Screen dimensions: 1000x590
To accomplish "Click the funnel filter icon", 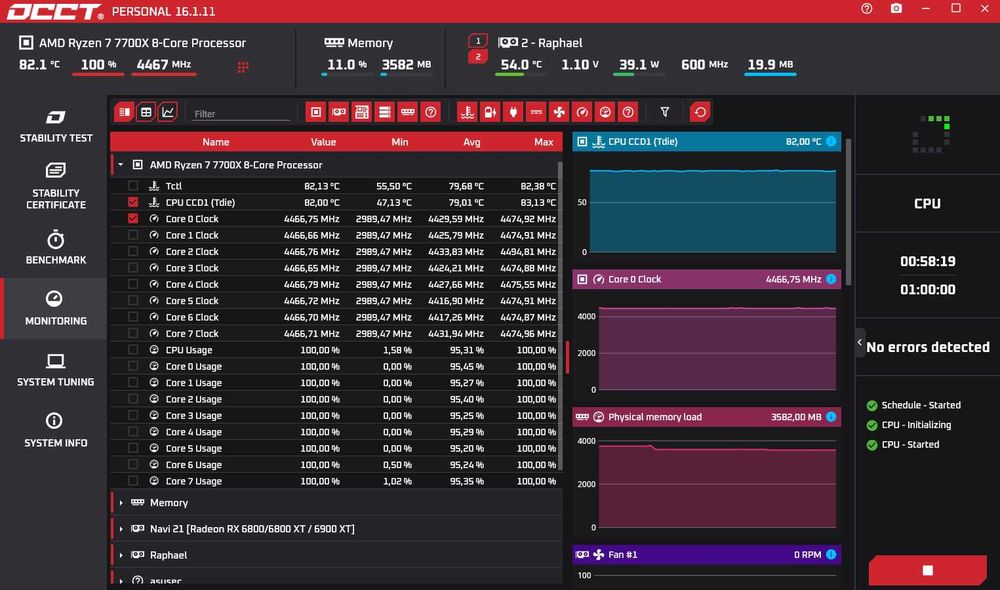I will point(665,112).
